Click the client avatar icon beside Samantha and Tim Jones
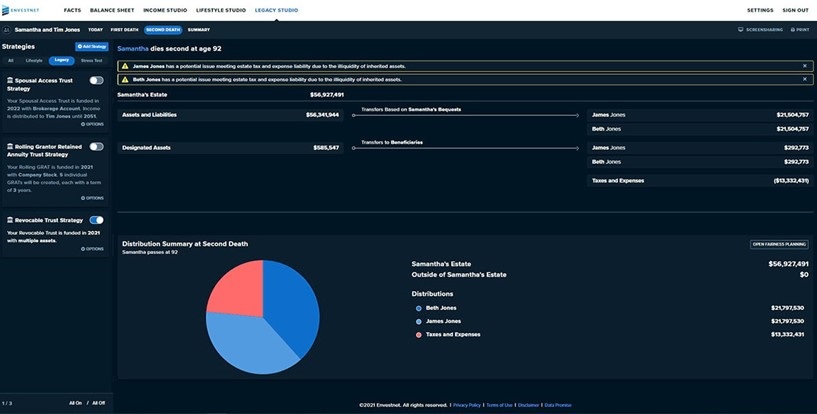Image resolution: width=817 pixels, height=414 pixels. coord(6,30)
